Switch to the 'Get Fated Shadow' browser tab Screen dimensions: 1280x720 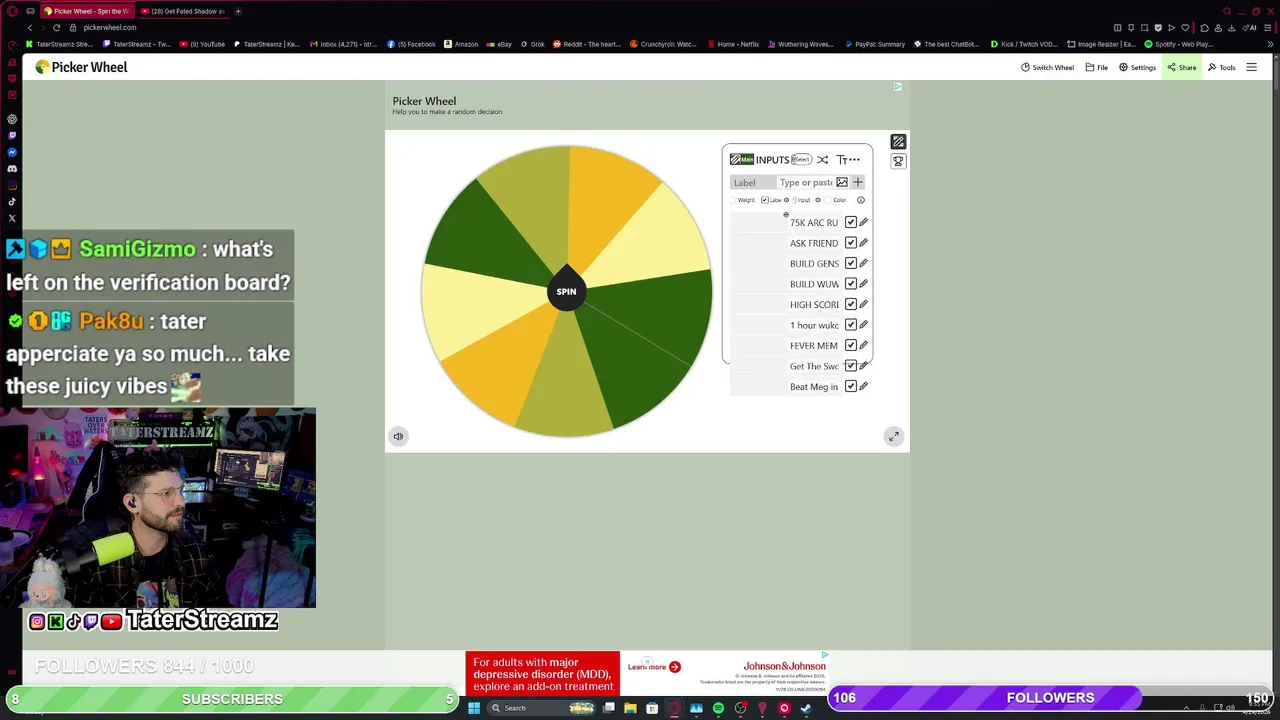click(182, 11)
